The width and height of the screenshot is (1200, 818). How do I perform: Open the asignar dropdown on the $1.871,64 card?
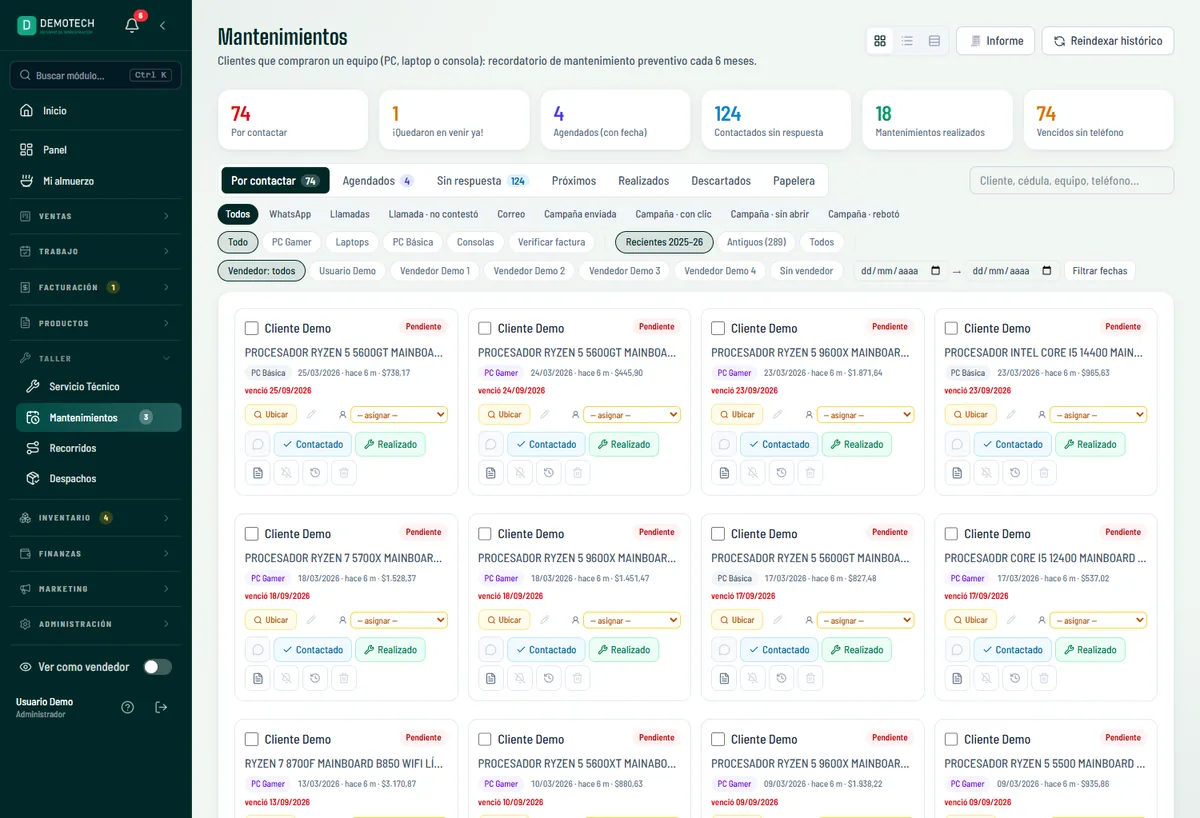click(x=865, y=414)
